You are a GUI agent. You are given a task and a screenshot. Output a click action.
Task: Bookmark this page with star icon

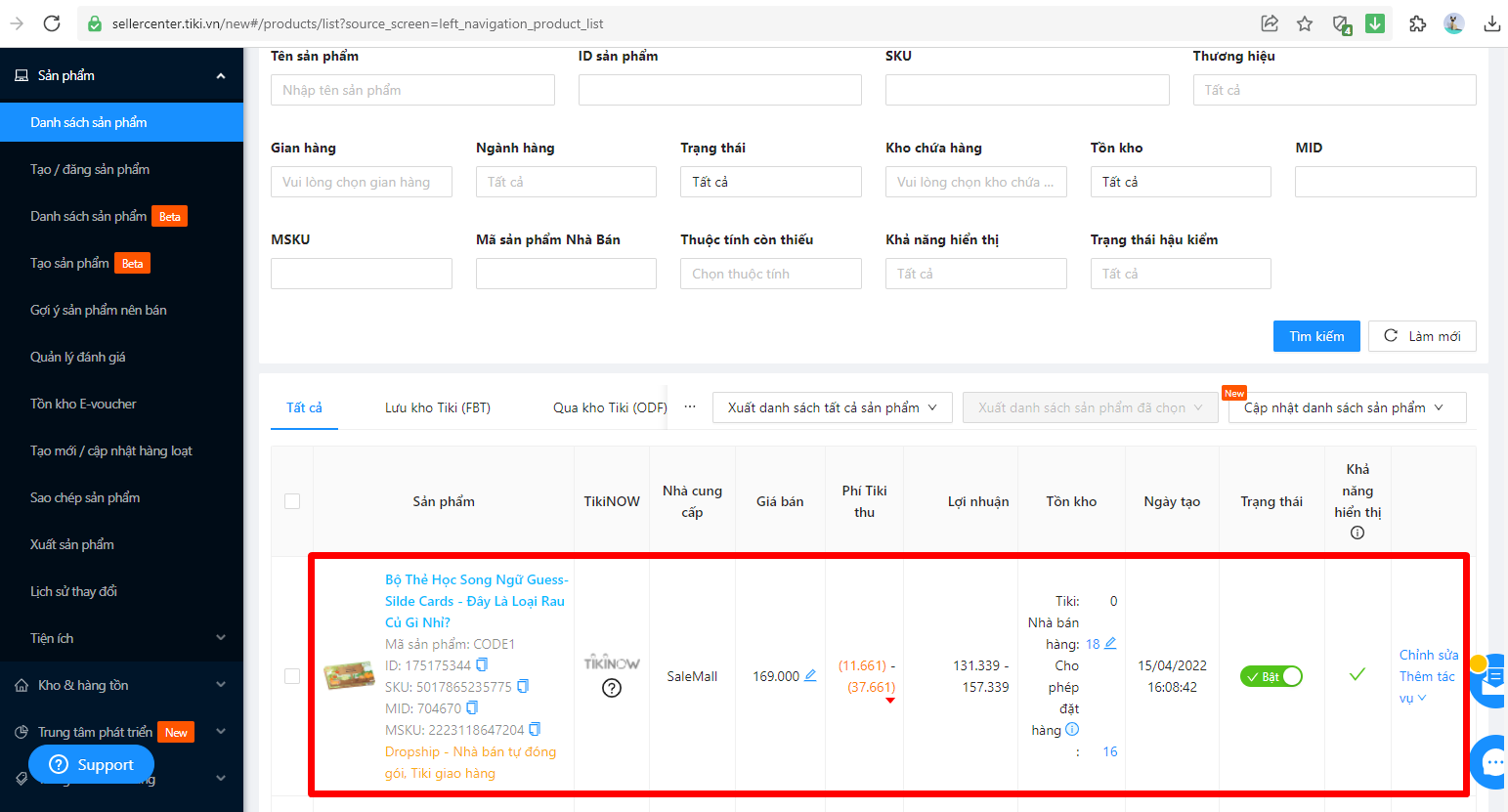1305,23
